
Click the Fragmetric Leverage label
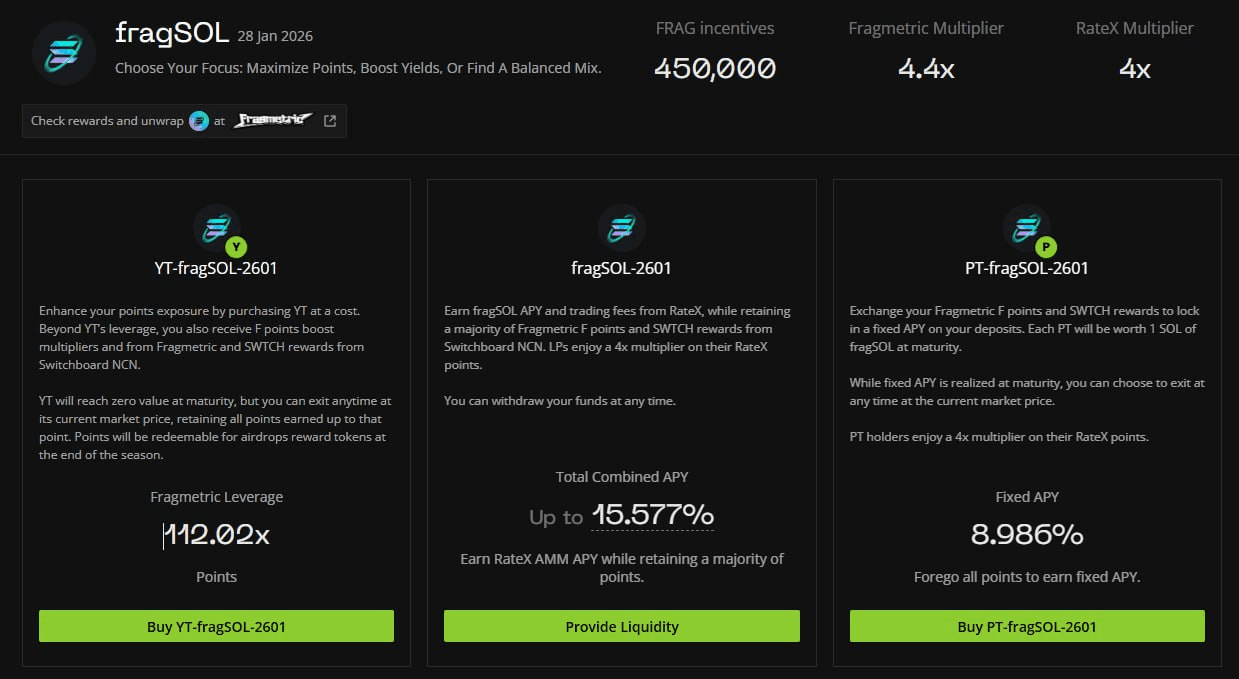(x=217, y=497)
